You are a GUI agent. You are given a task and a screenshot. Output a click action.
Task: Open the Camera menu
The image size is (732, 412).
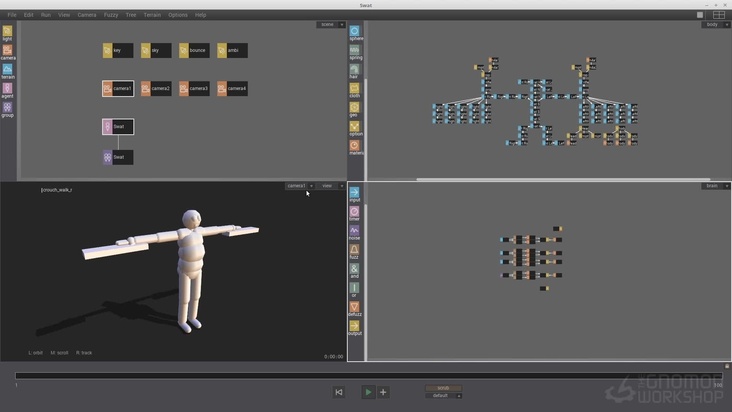tap(87, 15)
